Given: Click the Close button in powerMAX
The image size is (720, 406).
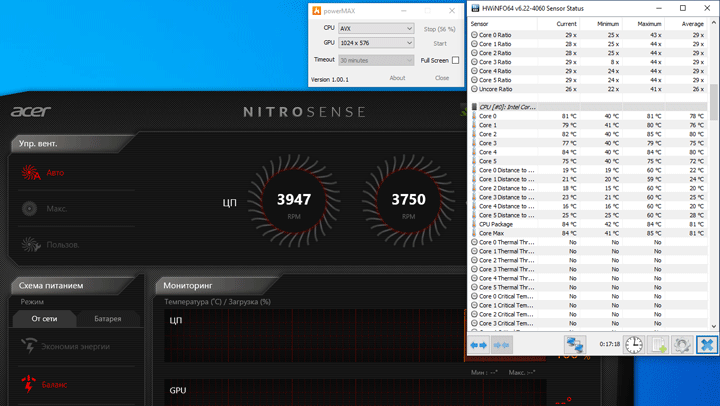Looking at the screenshot, I should (x=442, y=78).
